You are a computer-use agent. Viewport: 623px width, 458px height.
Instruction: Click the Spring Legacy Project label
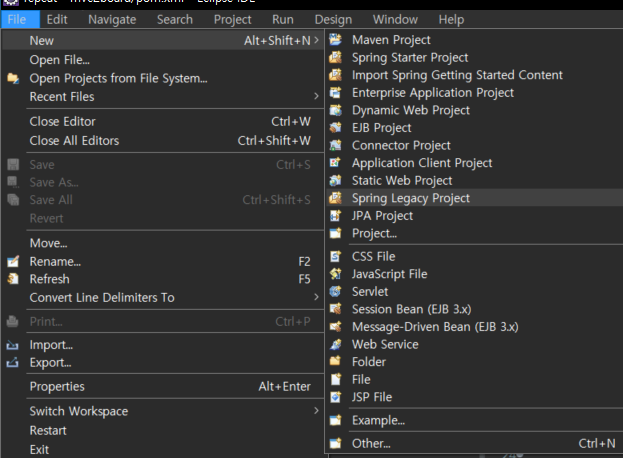click(411, 198)
